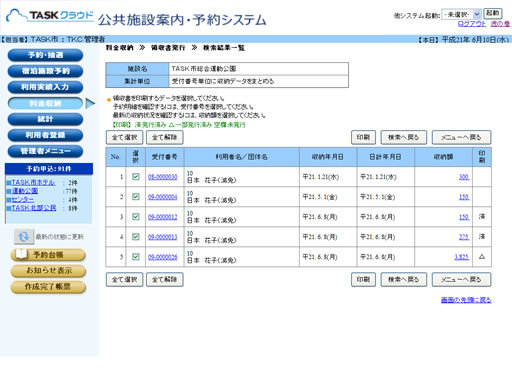512x384 pixels.
Task: Open receipt number link 09-0000004
Action: pyautogui.click(x=163, y=197)
